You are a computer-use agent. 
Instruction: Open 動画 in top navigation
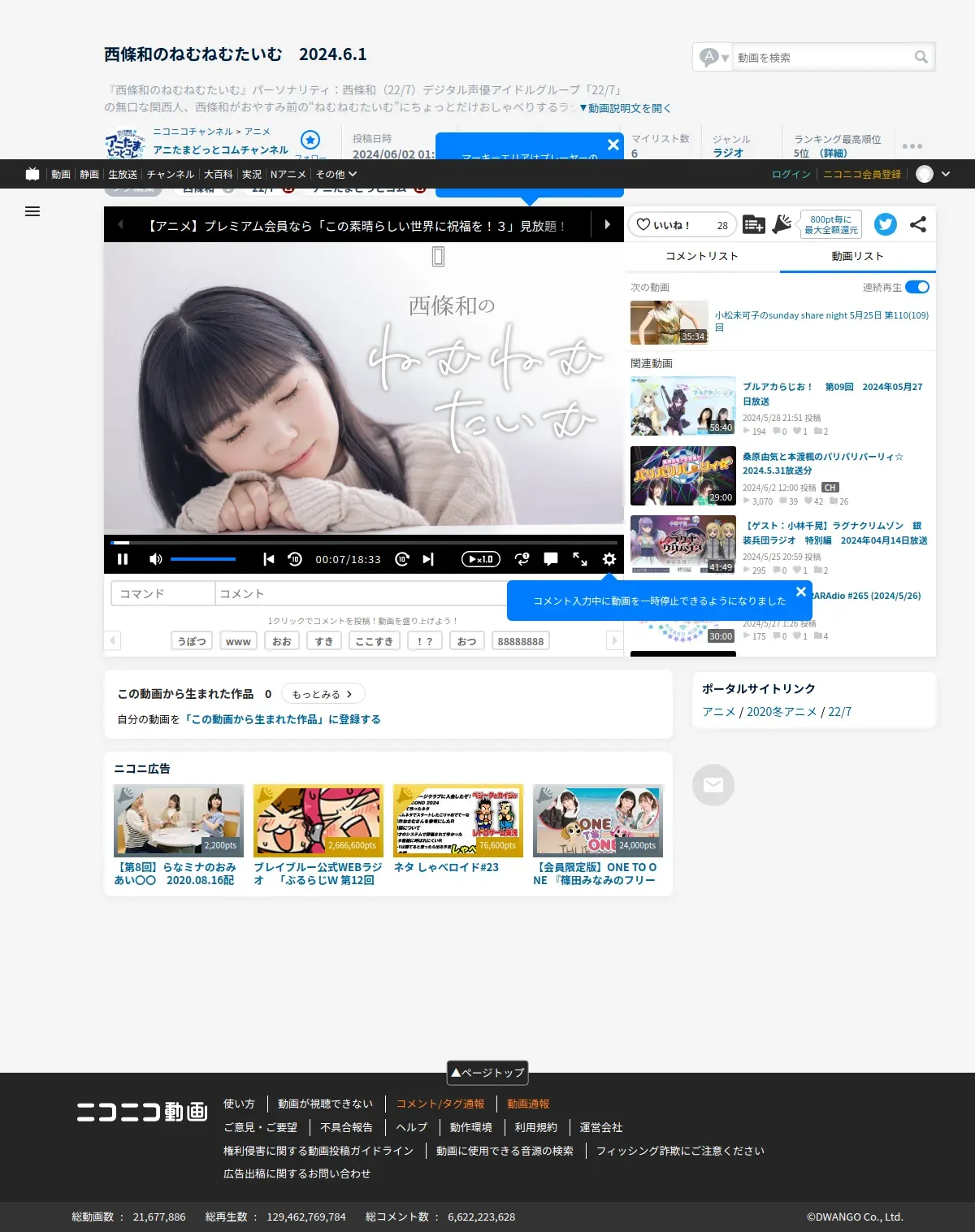(x=61, y=174)
